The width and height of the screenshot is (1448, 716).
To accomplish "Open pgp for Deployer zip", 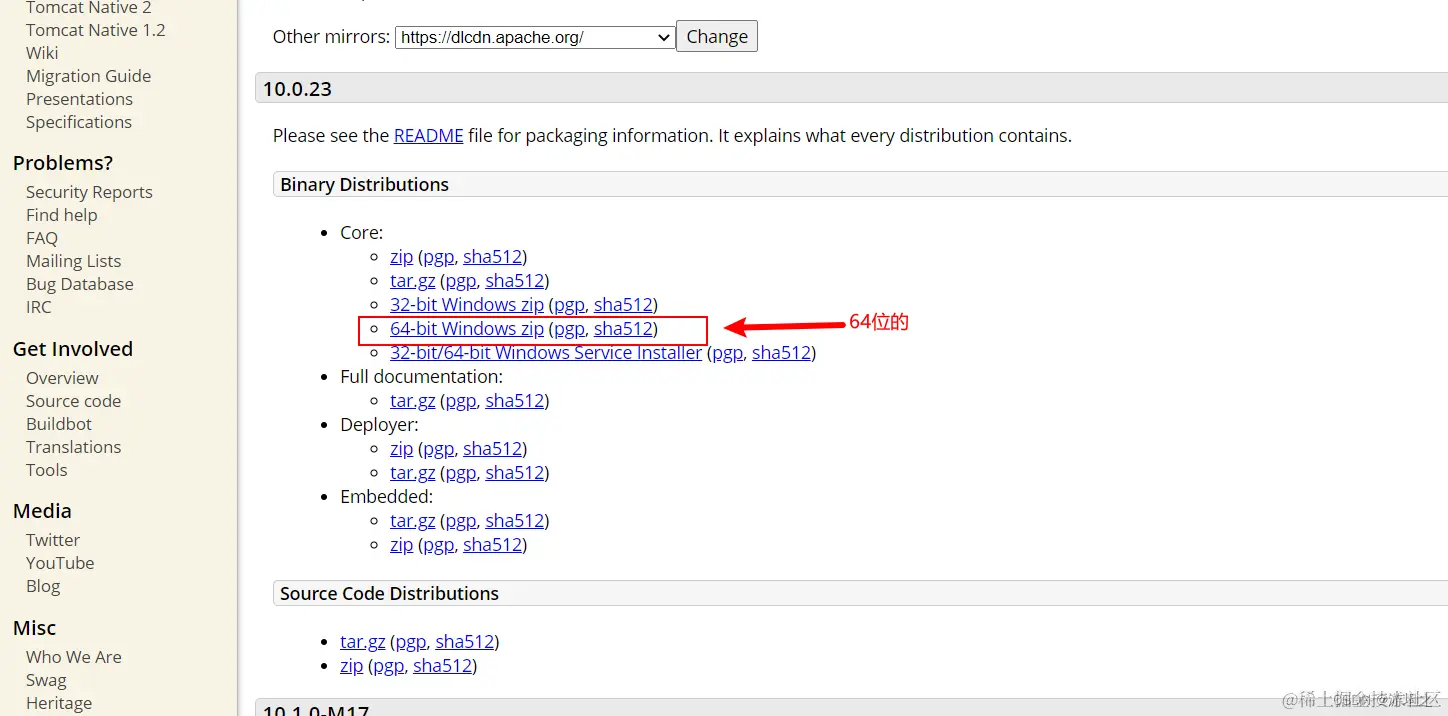I will [x=438, y=448].
